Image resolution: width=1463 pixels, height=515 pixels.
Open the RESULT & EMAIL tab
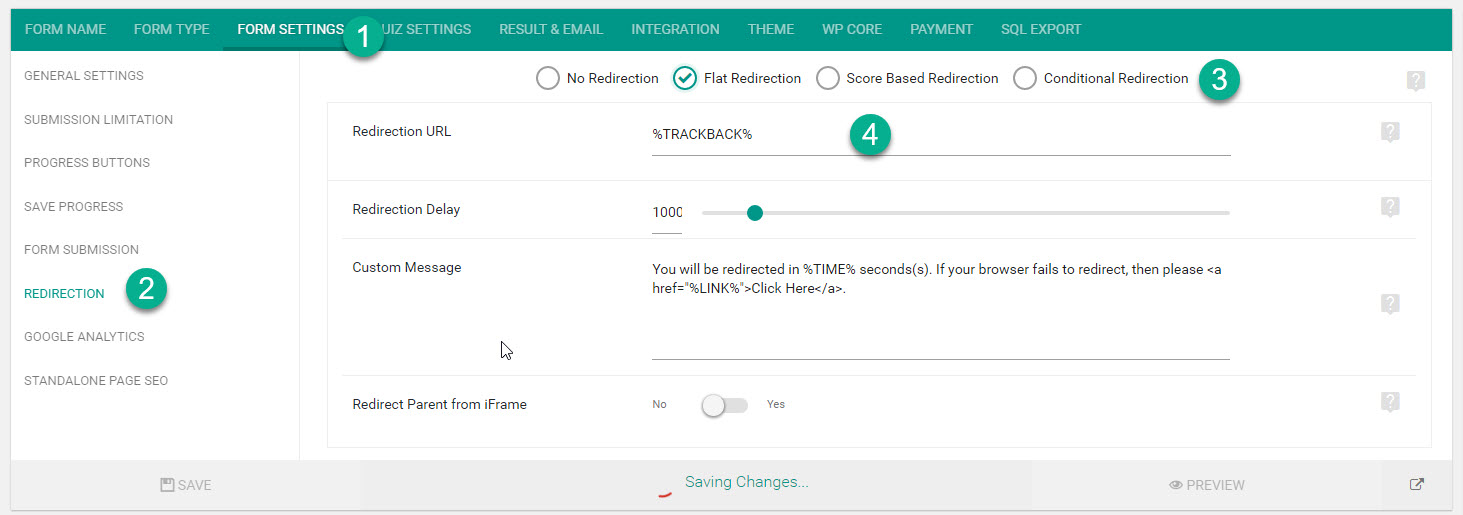click(551, 29)
